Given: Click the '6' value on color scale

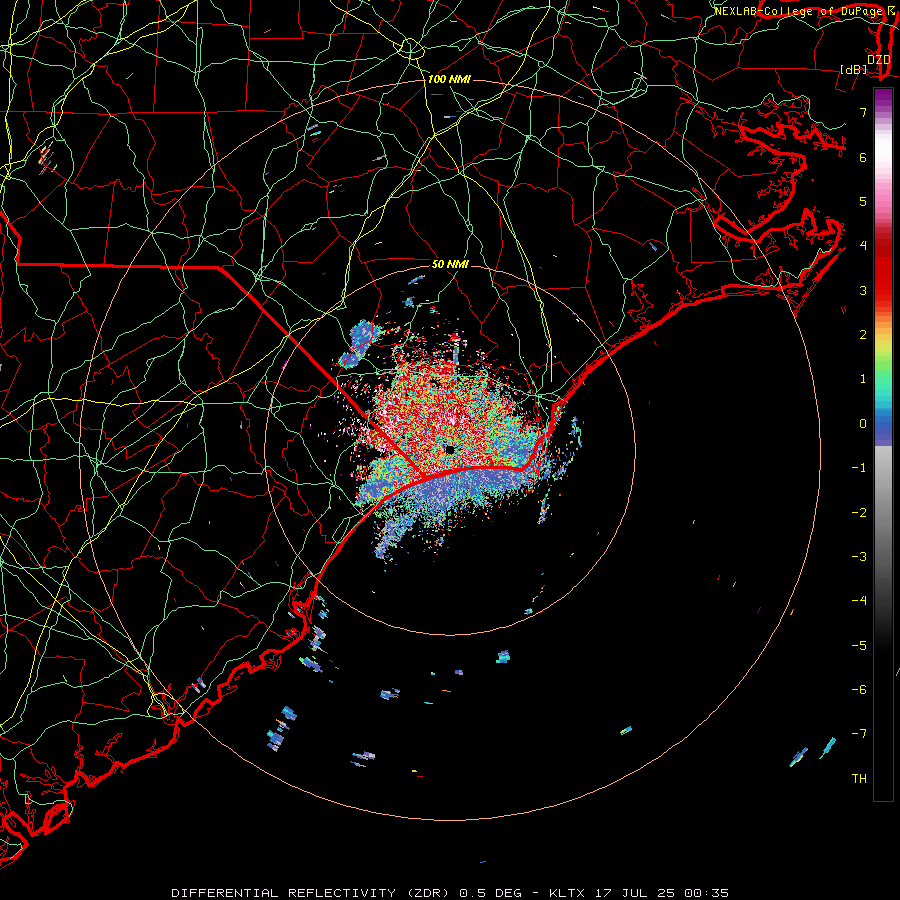Looking at the screenshot, I should click(863, 157).
